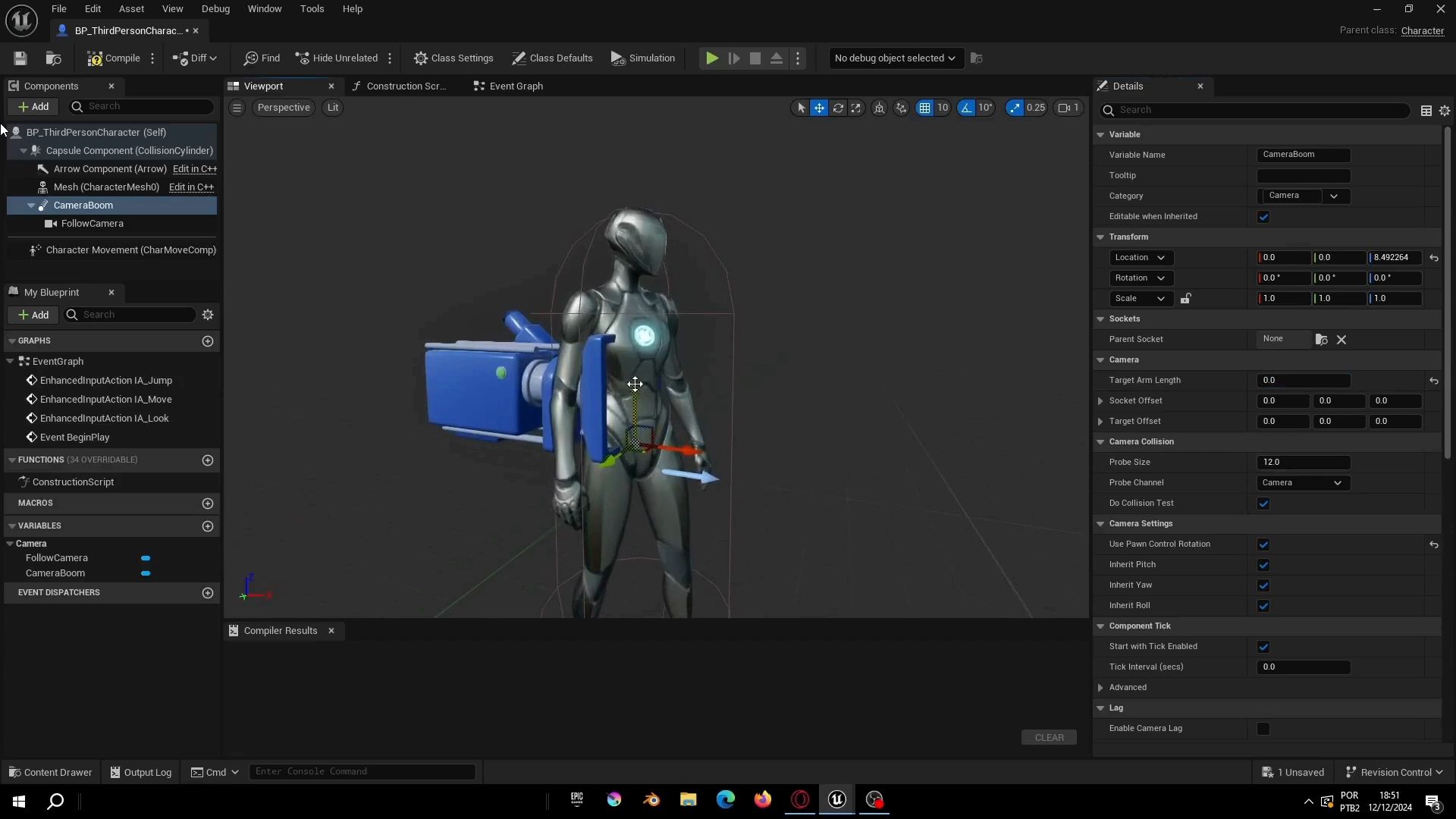Click the Browse to asset icon
1456x819 pixels.
click(x=53, y=58)
